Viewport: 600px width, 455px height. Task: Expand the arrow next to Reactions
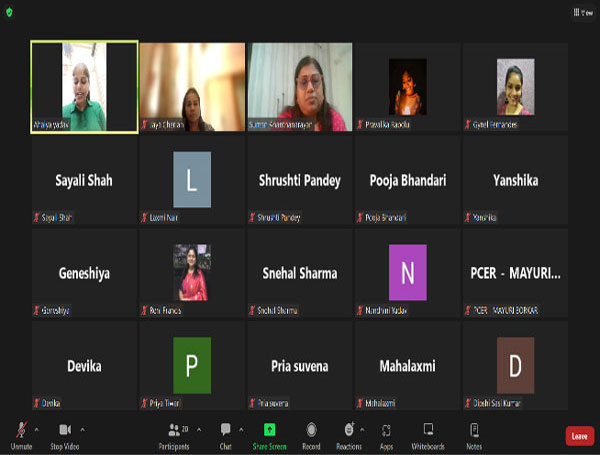click(x=362, y=430)
